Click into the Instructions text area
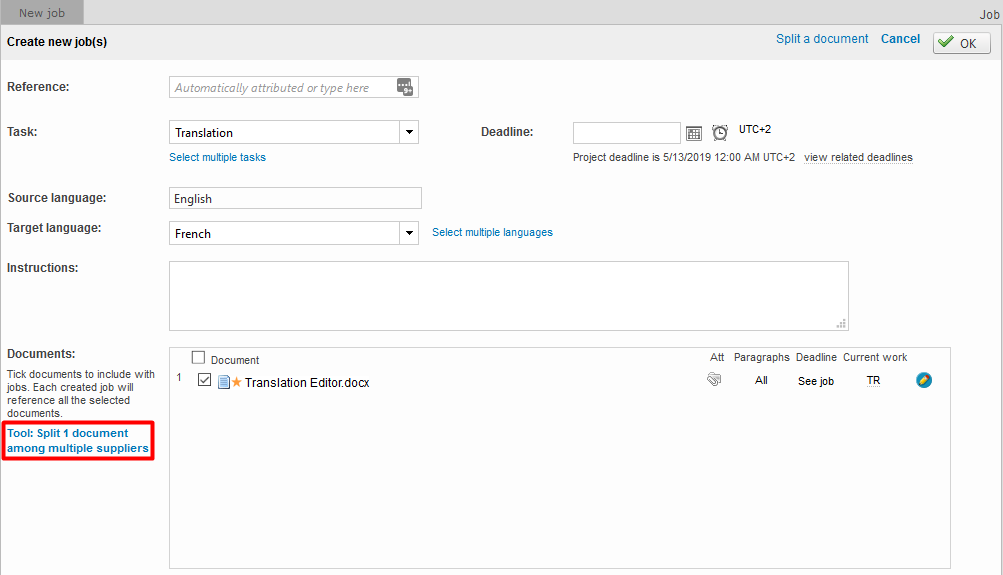Image resolution: width=1003 pixels, height=575 pixels. (508, 295)
